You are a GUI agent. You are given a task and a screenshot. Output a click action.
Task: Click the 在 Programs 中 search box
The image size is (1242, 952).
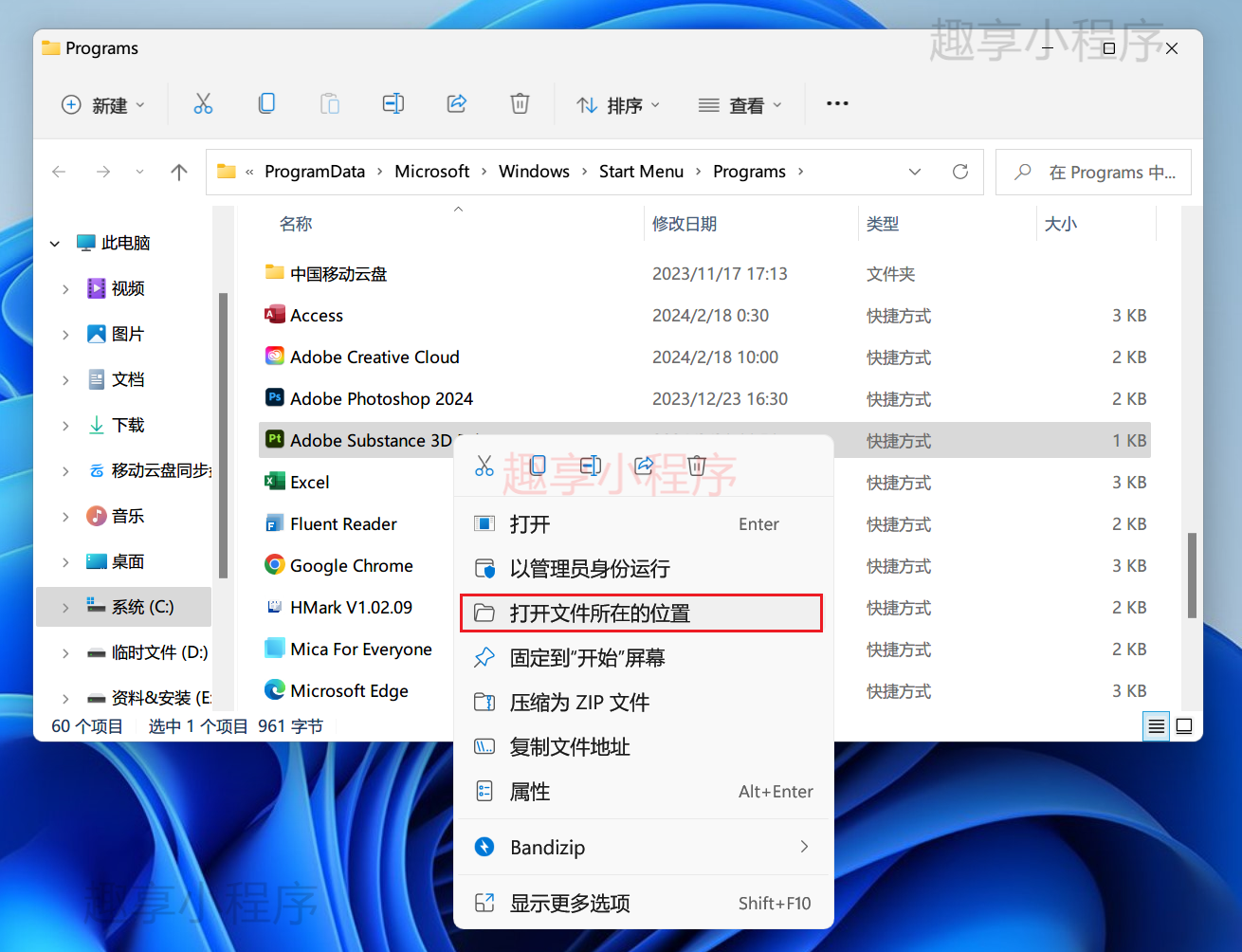point(1093,172)
